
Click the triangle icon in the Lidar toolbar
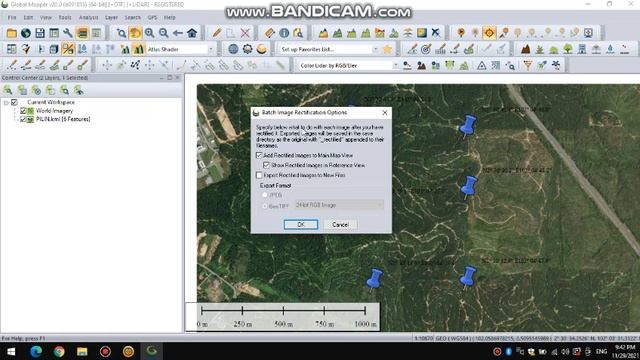[482, 65]
